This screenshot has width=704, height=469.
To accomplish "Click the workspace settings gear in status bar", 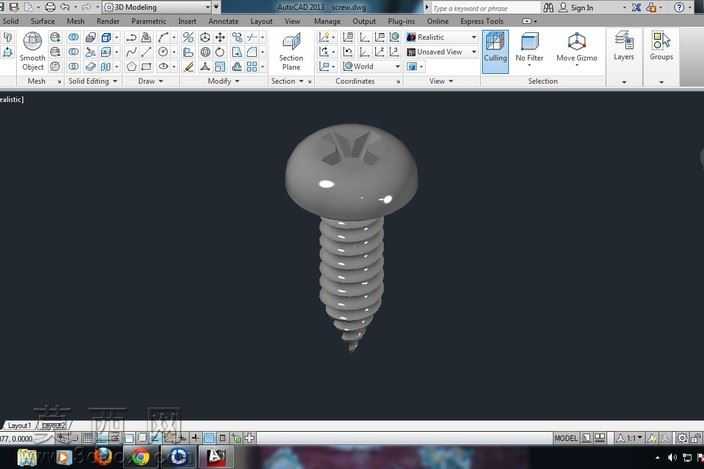I will pos(682,438).
